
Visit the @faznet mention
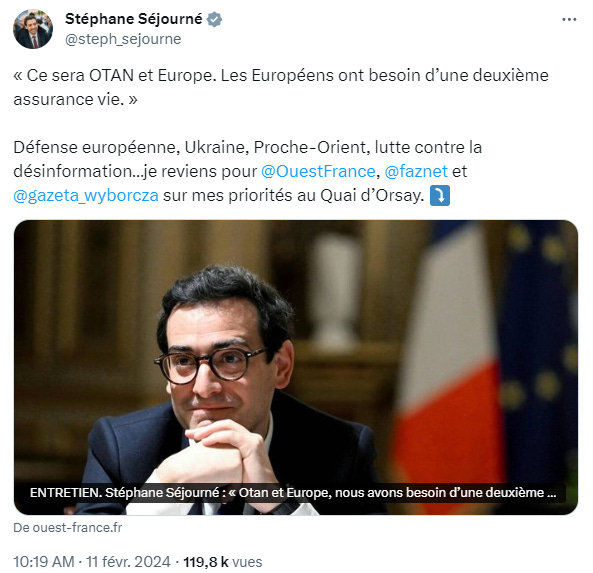tap(416, 171)
